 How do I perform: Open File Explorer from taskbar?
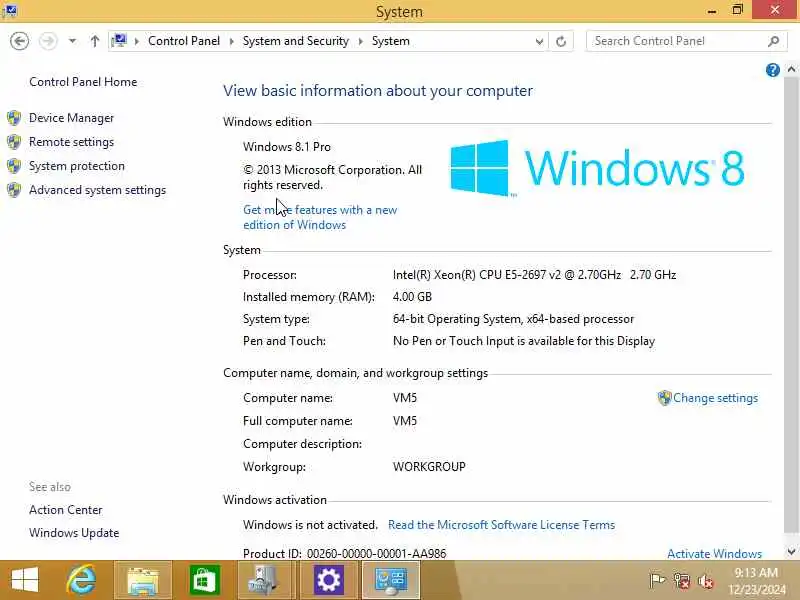(143, 580)
